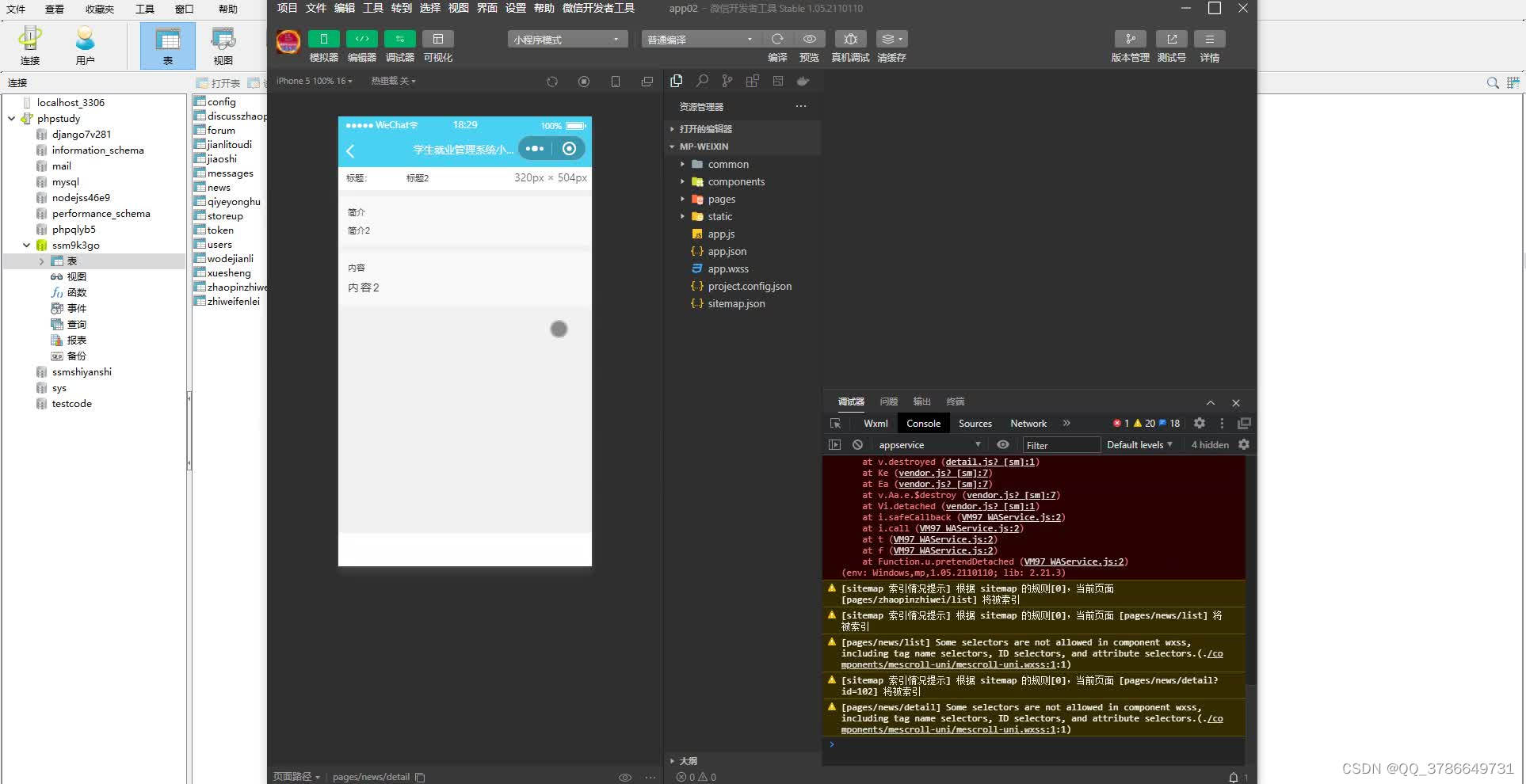Collapse the debugger panel with up chevron
The width and height of the screenshot is (1526, 784).
pyautogui.click(x=1211, y=402)
